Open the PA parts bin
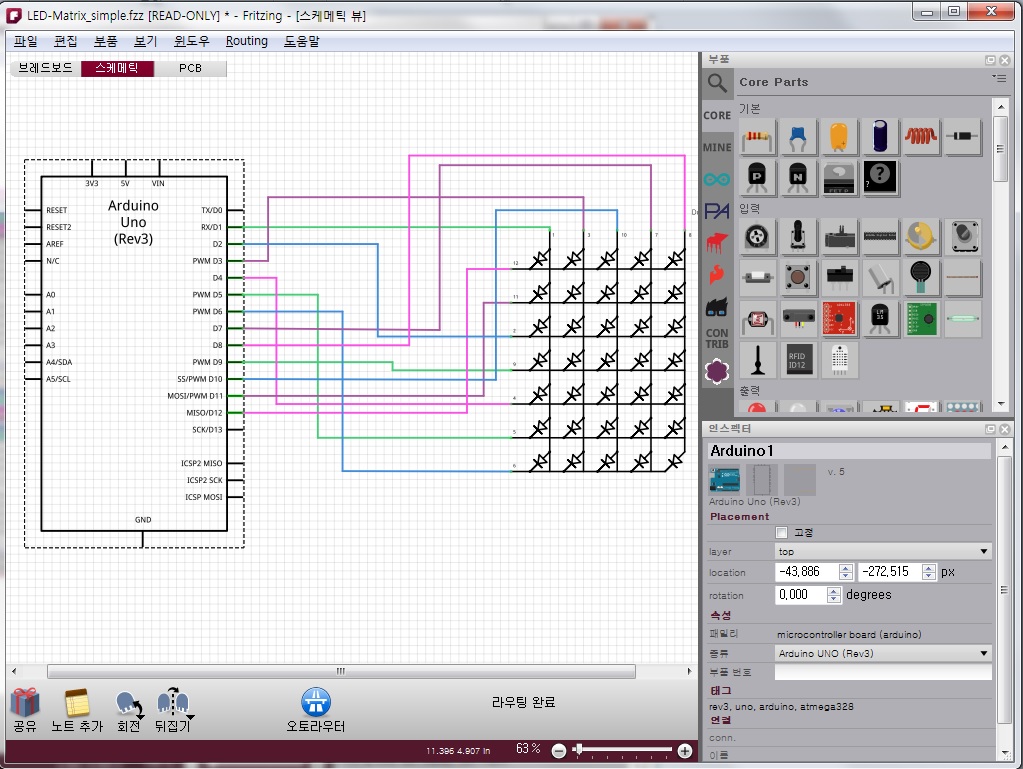 click(717, 211)
